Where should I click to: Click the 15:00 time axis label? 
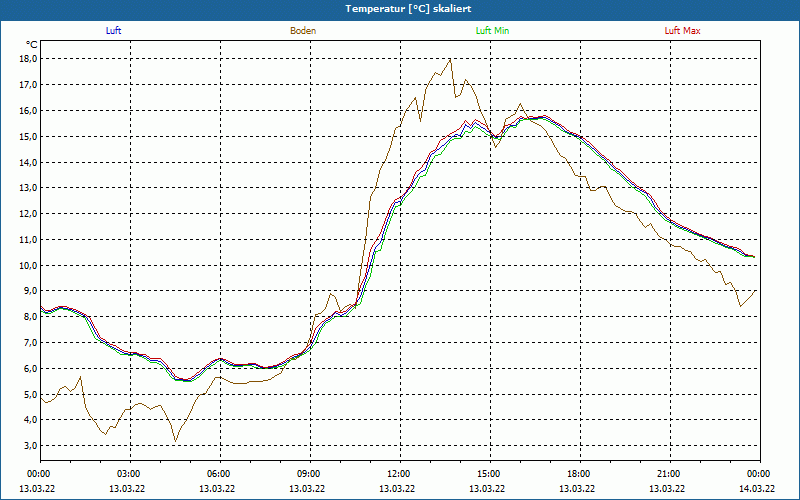pyautogui.click(x=489, y=474)
